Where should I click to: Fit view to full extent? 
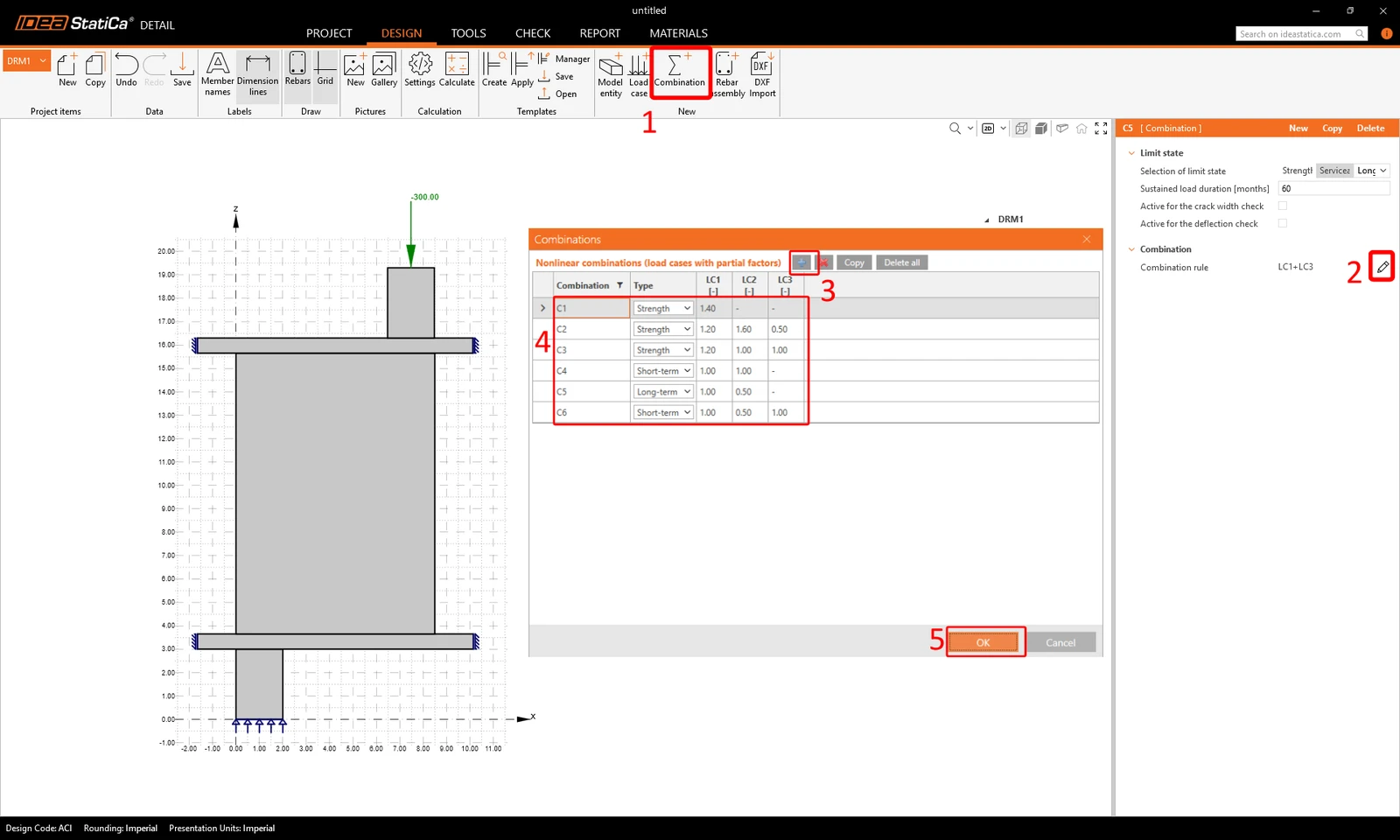1101,129
